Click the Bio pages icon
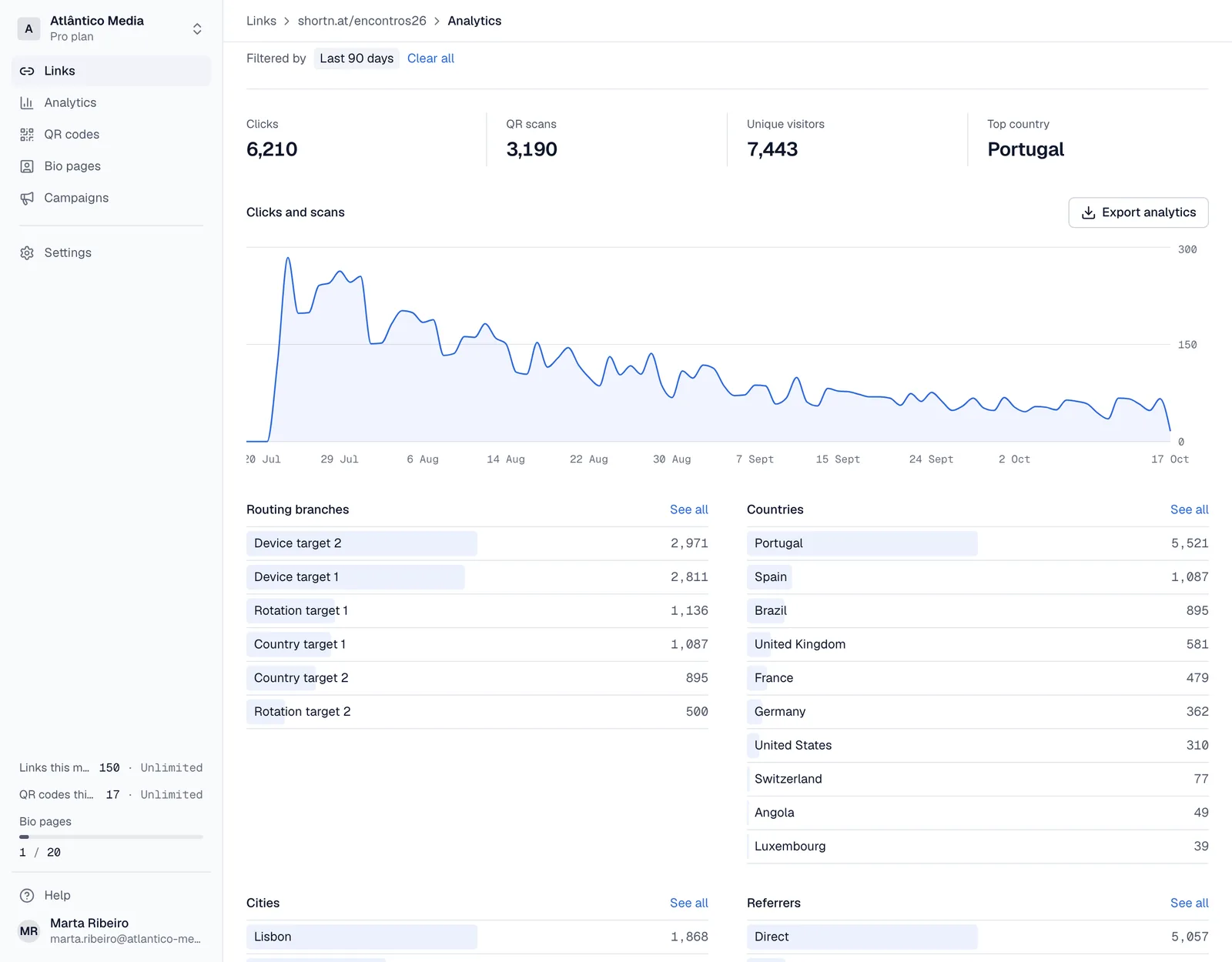Viewport: 1232px width, 962px height. click(27, 166)
